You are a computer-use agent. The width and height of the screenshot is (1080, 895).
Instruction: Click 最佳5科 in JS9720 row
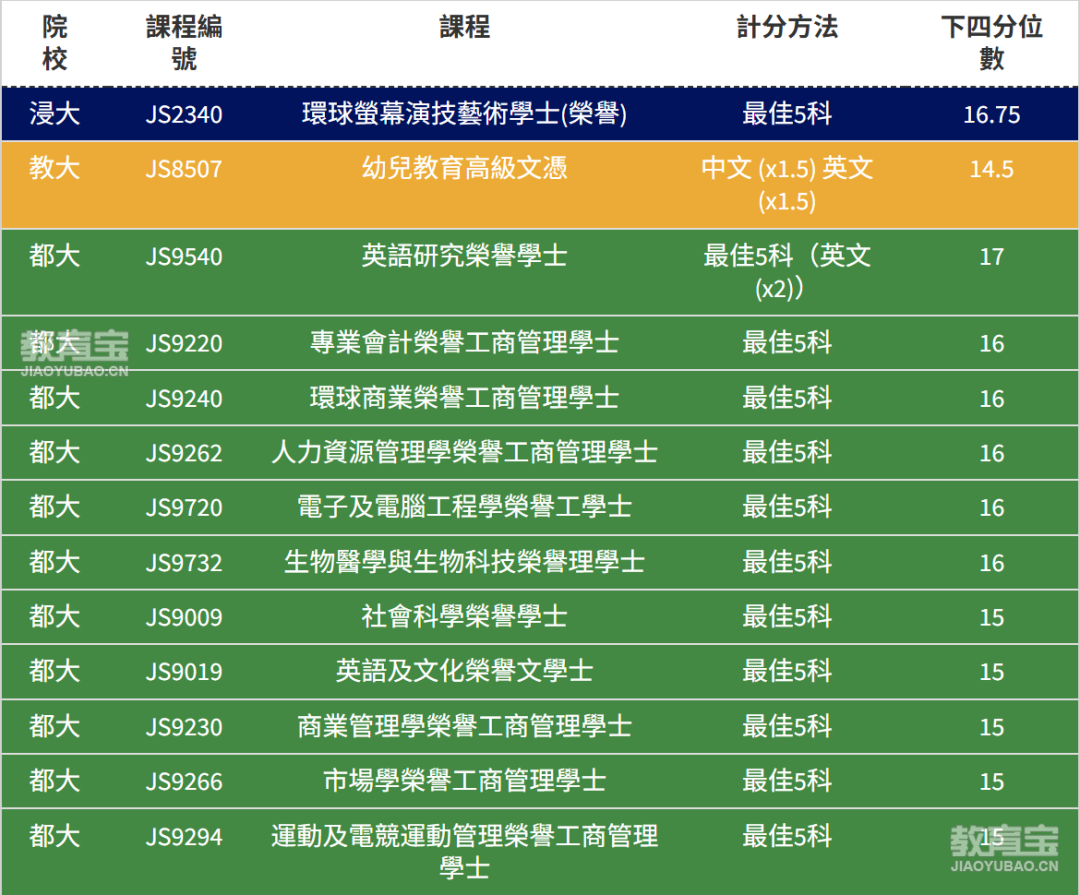point(787,507)
